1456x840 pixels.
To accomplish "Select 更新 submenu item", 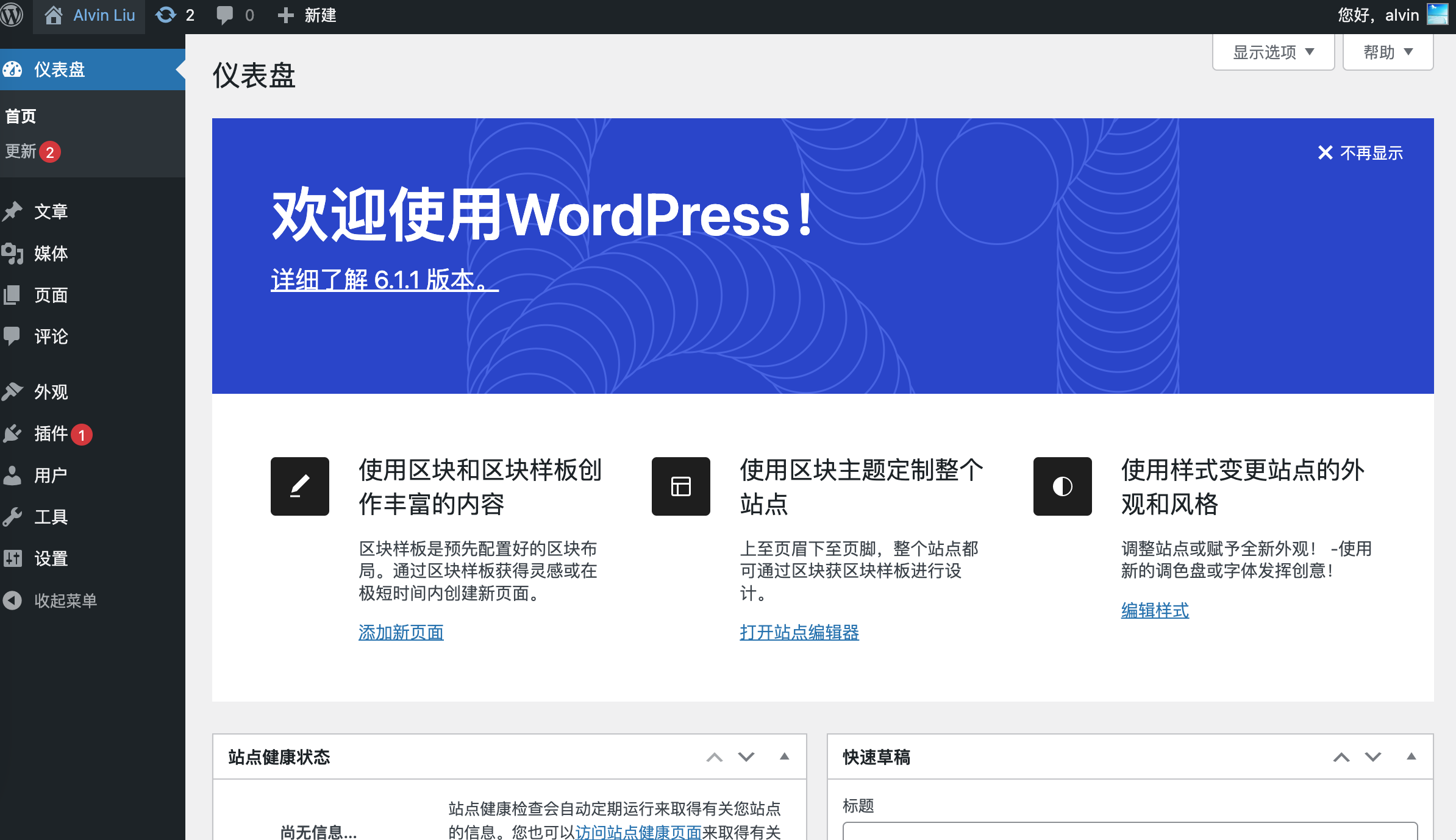I will (21, 151).
